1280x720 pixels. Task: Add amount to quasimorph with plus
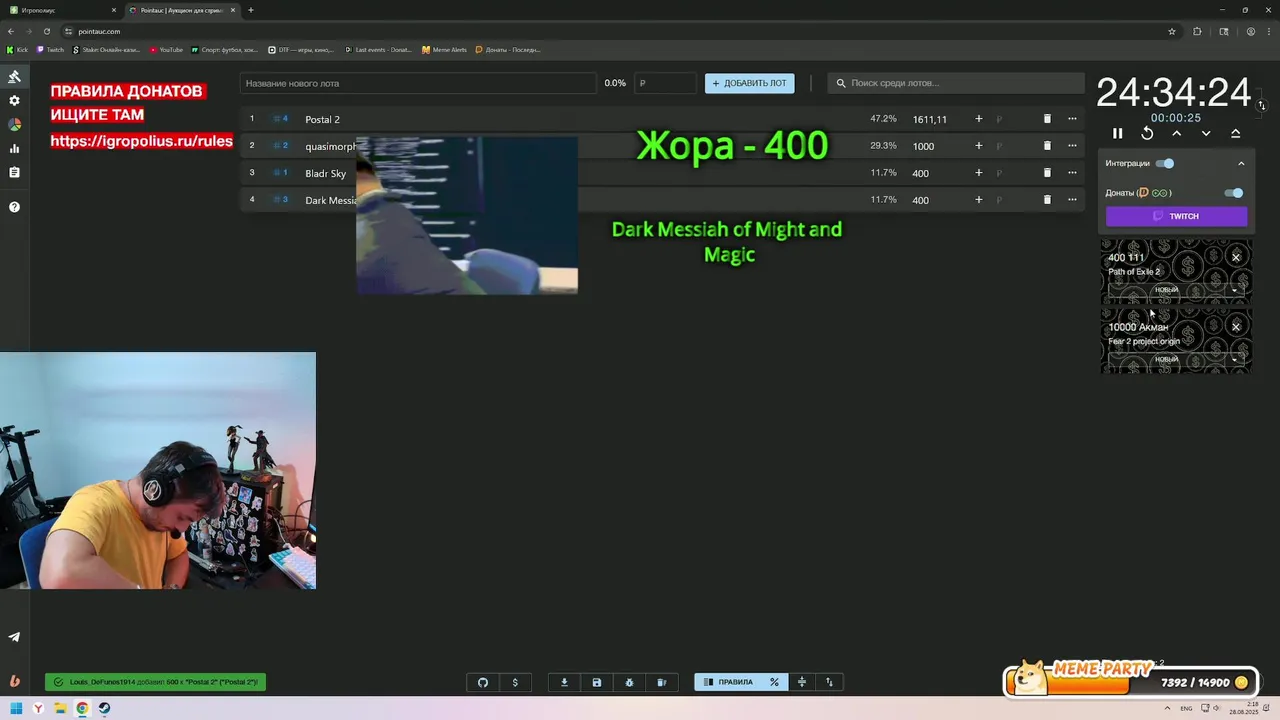click(978, 146)
